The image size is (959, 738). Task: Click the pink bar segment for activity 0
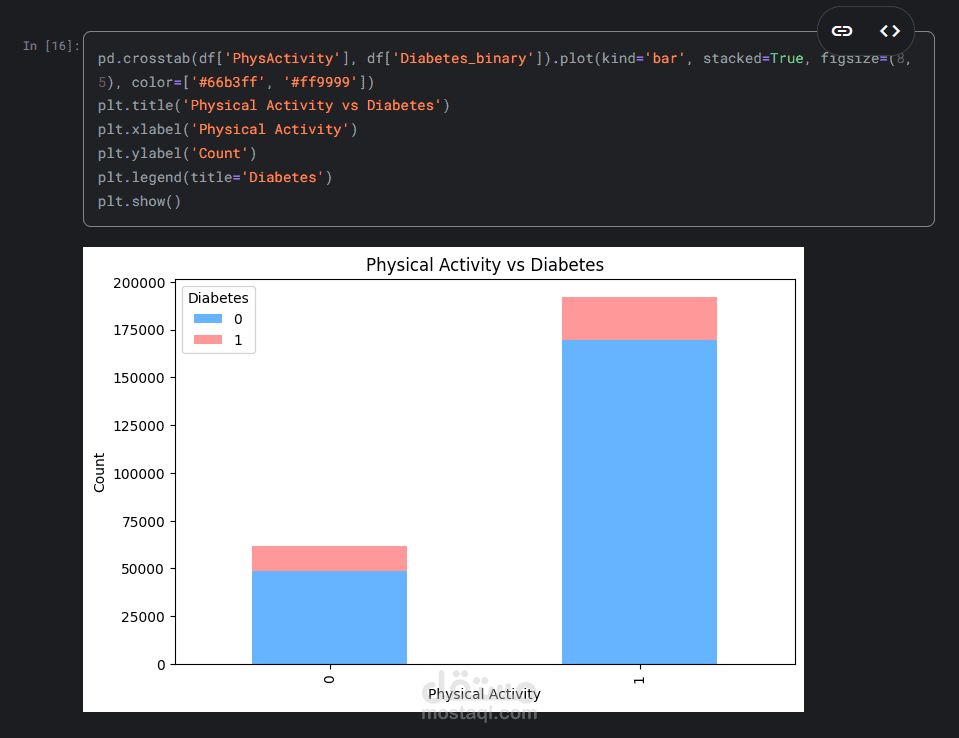(329, 558)
